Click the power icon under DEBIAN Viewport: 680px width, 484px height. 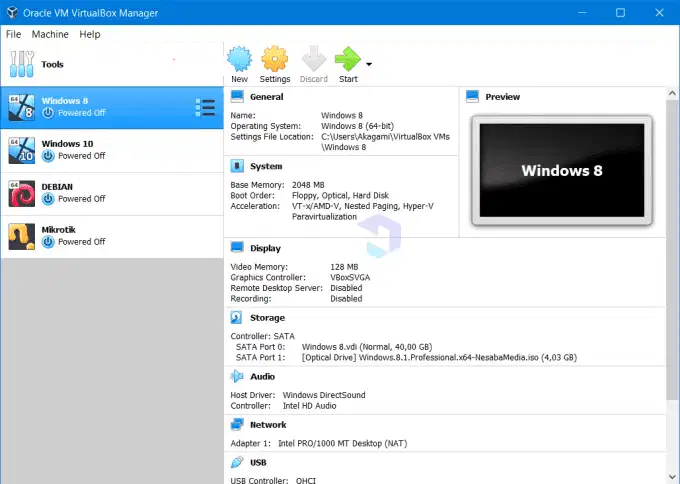click(48, 199)
